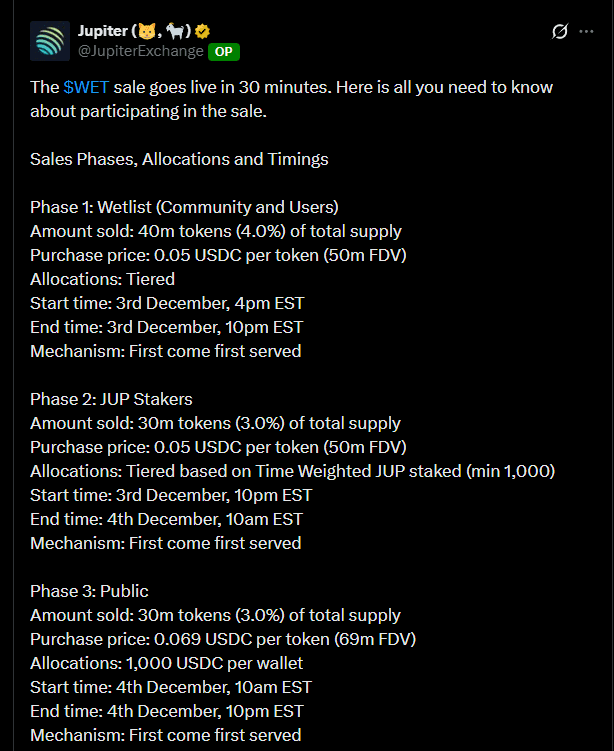Click the "Phase 1: Wetlist" heading line

(x=184, y=207)
